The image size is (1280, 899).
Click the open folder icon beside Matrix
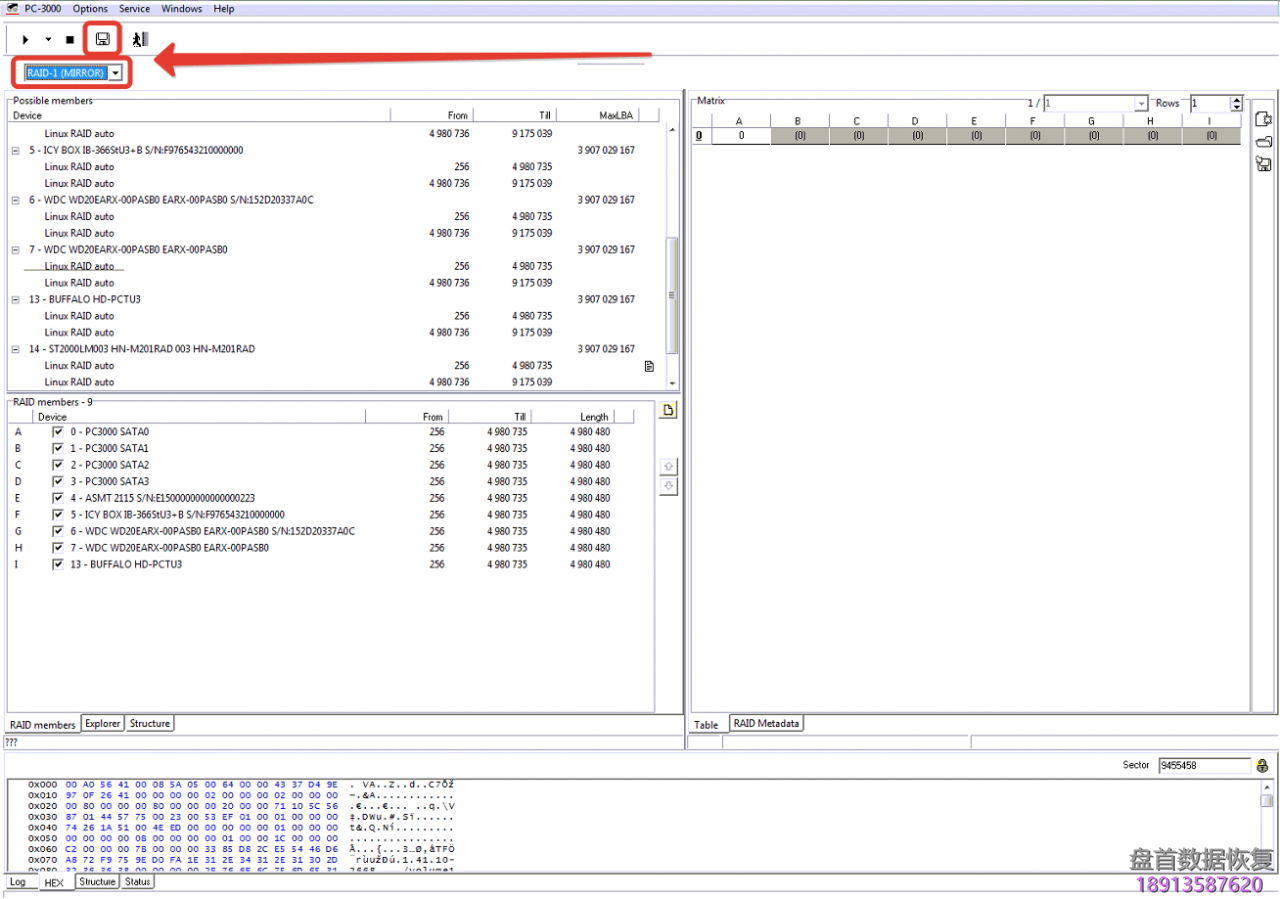click(1263, 141)
